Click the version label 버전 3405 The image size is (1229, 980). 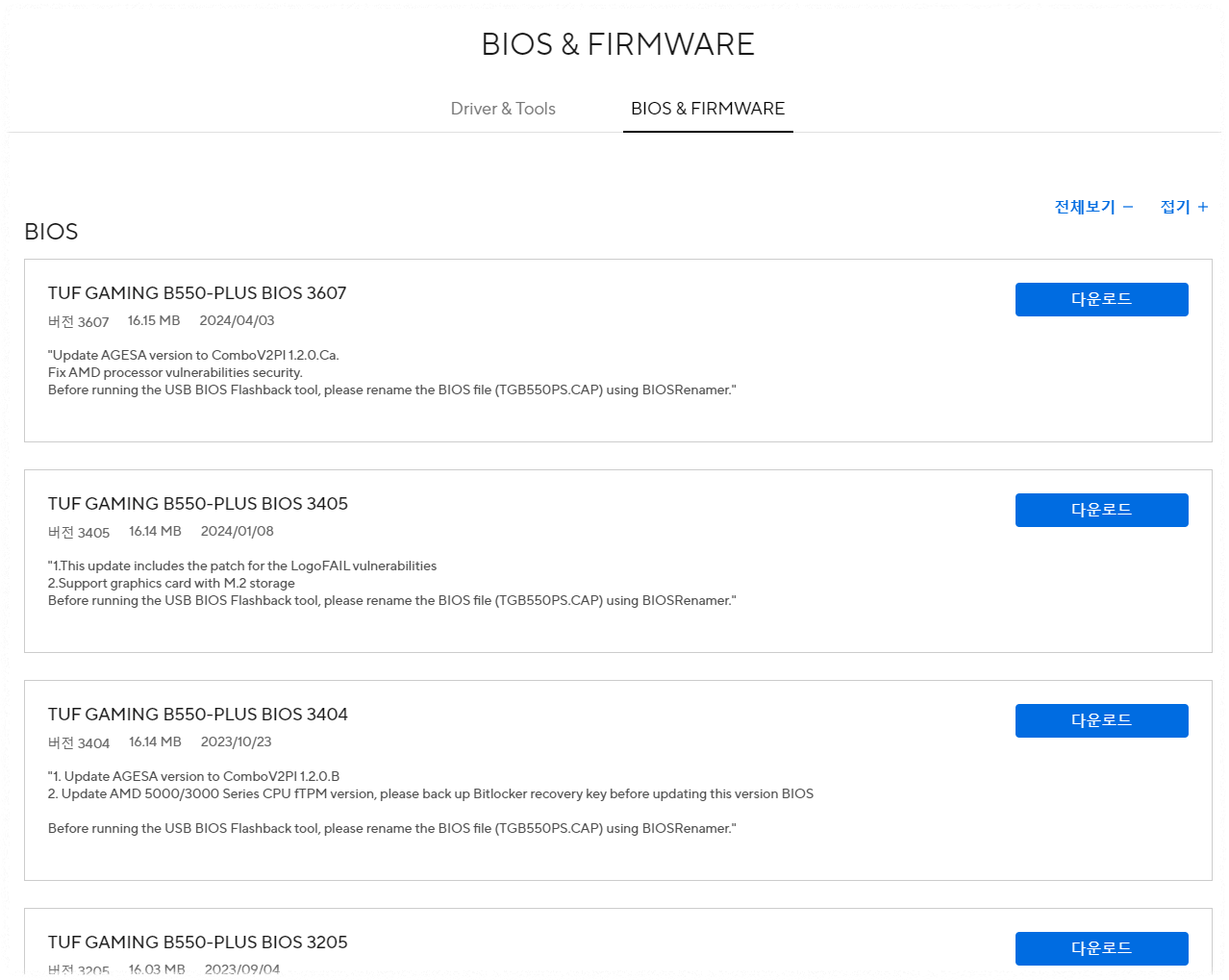point(79,532)
